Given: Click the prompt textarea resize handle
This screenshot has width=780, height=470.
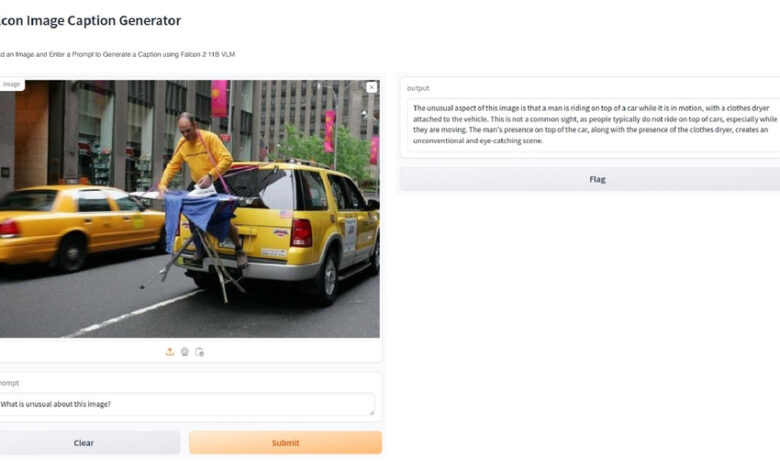Looking at the screenshot, I should point(371,412).
